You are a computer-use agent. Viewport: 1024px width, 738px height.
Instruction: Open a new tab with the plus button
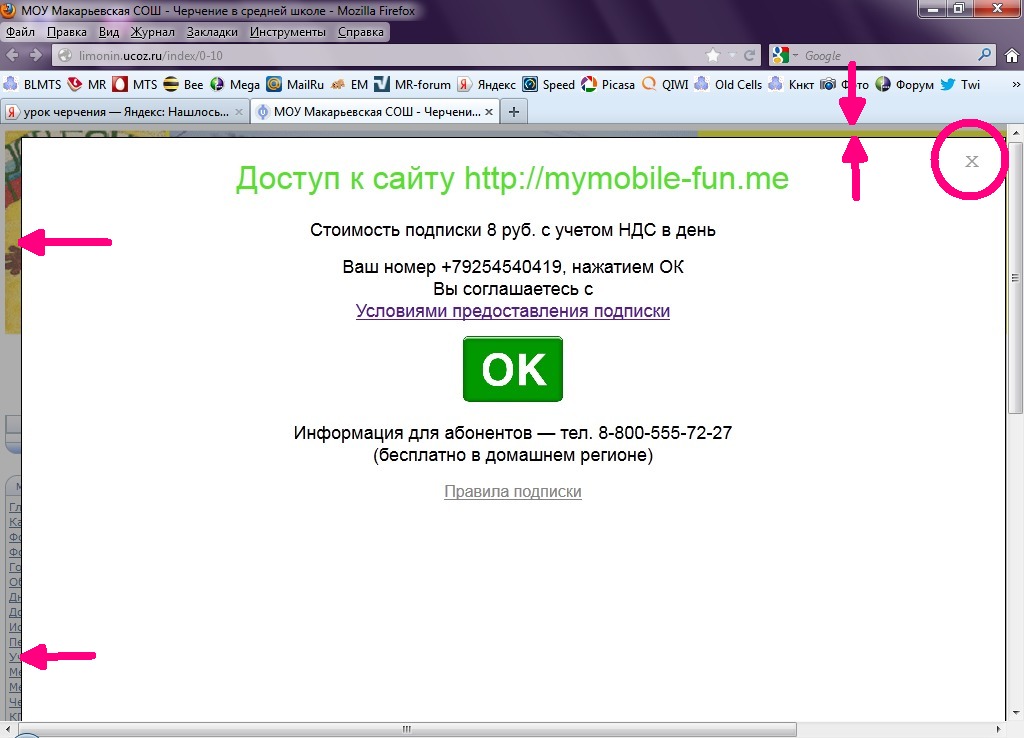[514, 112]
